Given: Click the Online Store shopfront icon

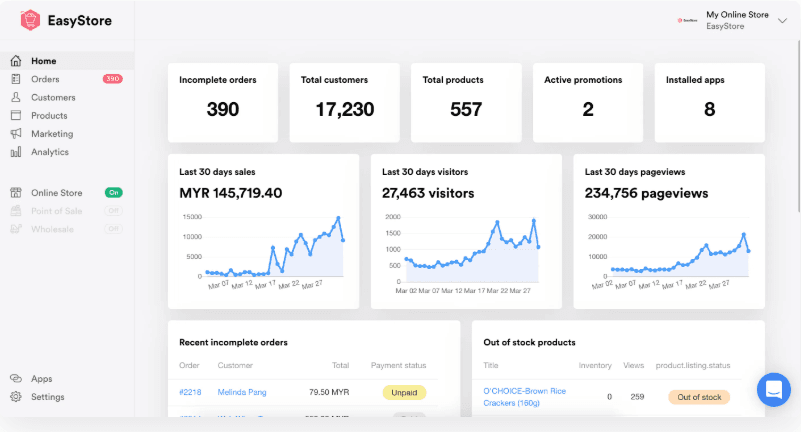Looking at the screenshot, I should (x=16, y=193).
